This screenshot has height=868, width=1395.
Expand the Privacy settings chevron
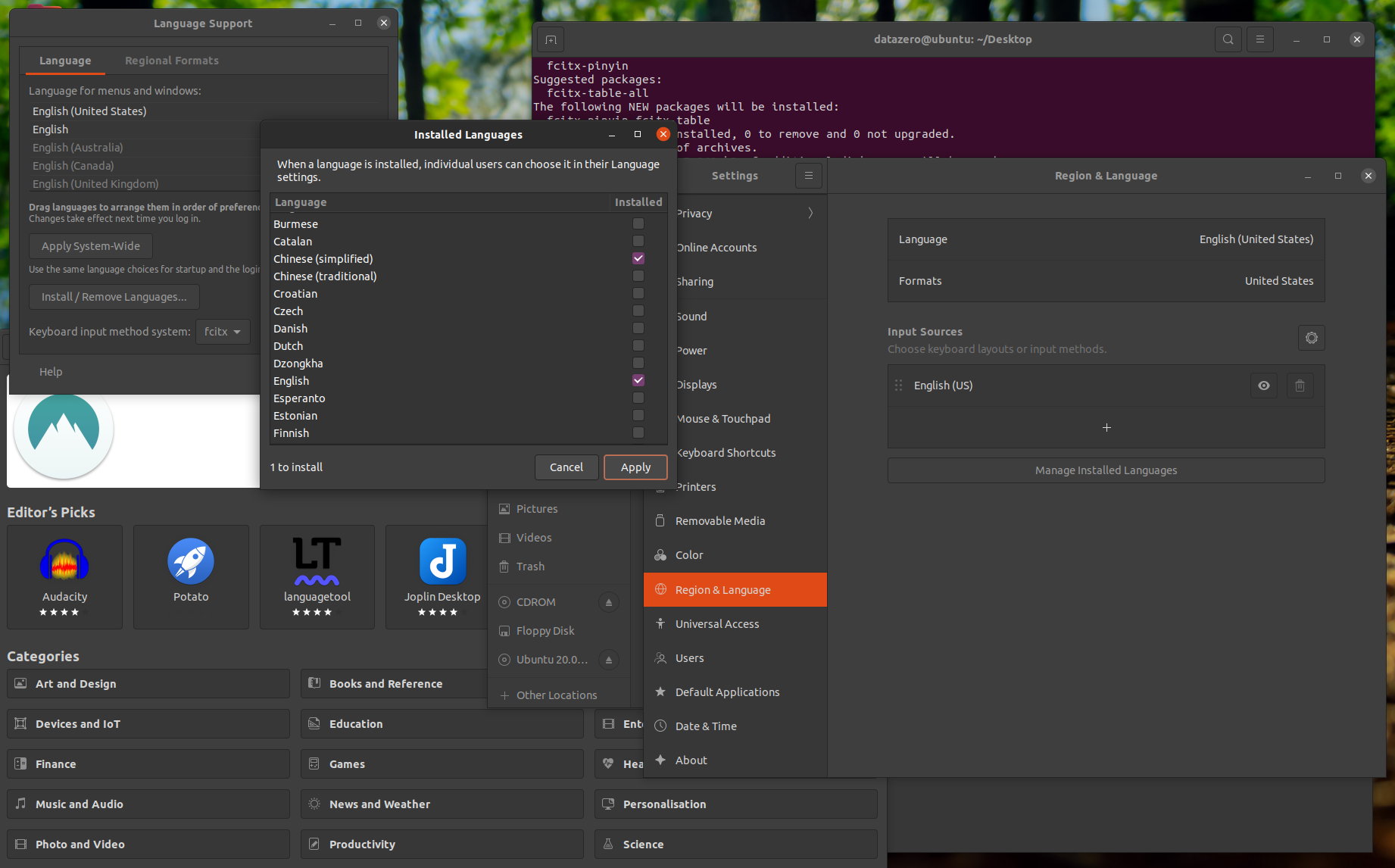click(x=810, y=213)
